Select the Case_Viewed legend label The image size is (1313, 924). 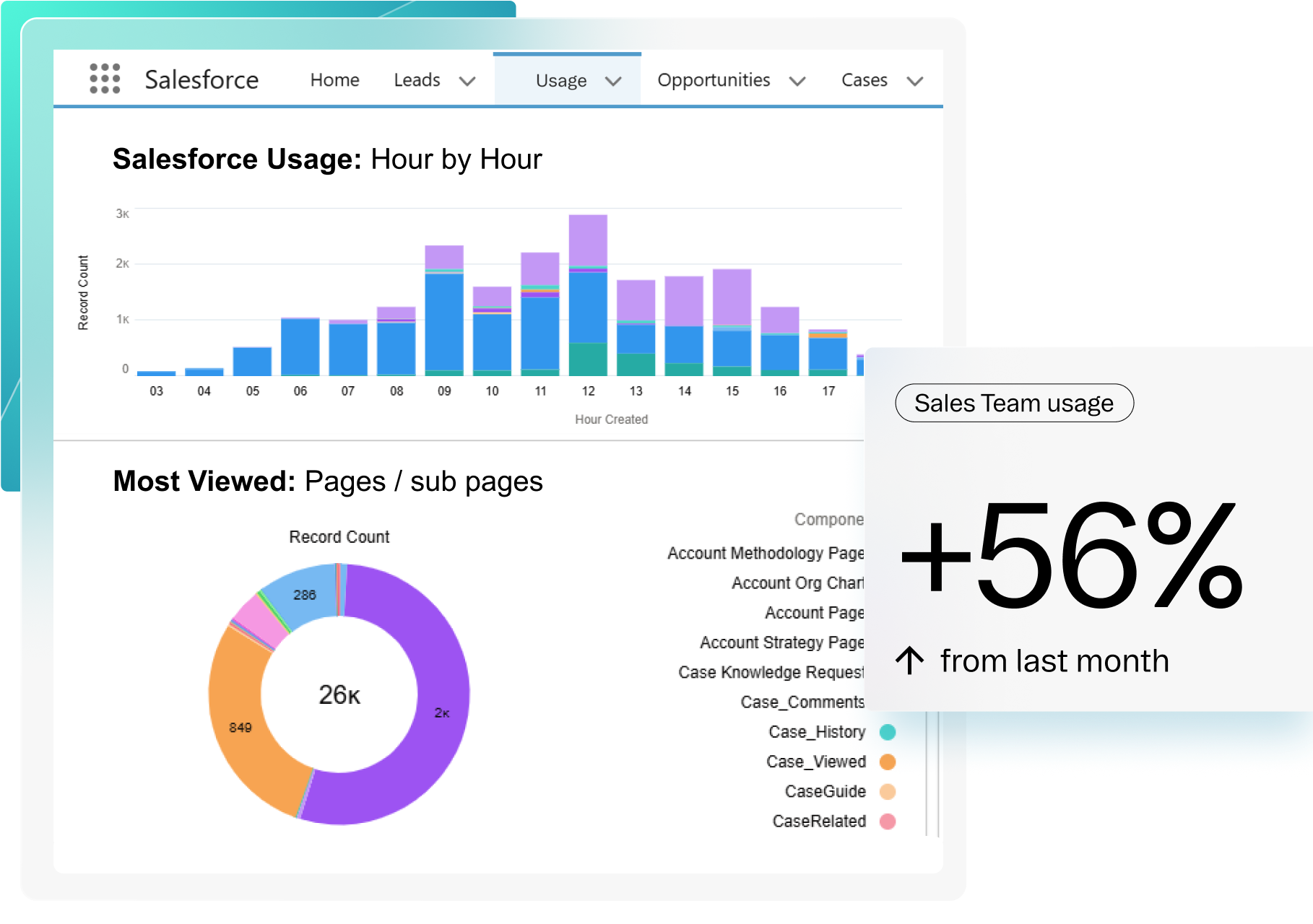point(816,762)
